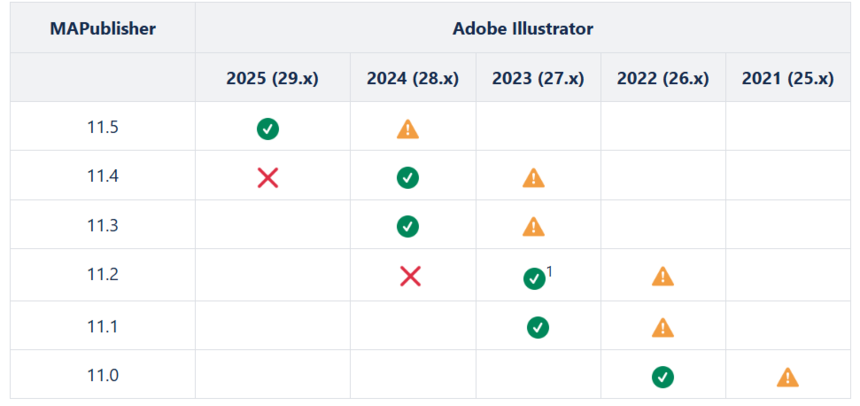The width and height of the screenshot is (860, 406).
Task: Click the footnote 1 superscript in row 11.2
Action: point(550,270)
